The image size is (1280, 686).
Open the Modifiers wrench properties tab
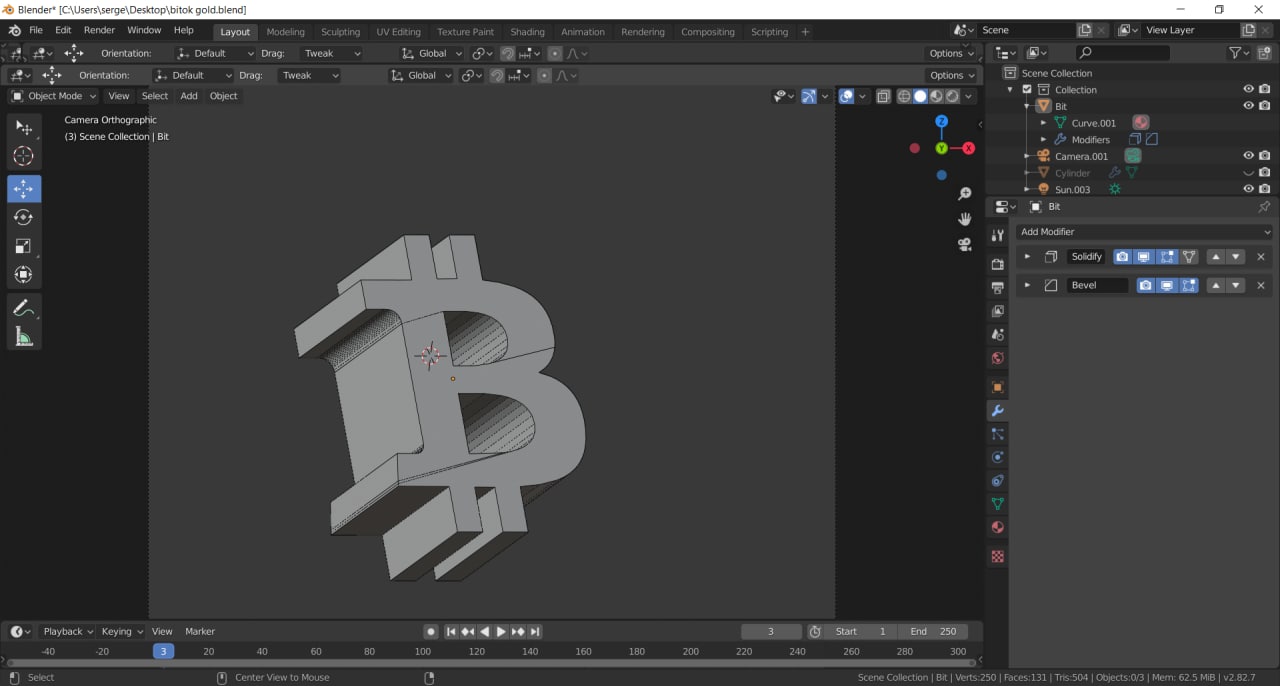[997, 411]
